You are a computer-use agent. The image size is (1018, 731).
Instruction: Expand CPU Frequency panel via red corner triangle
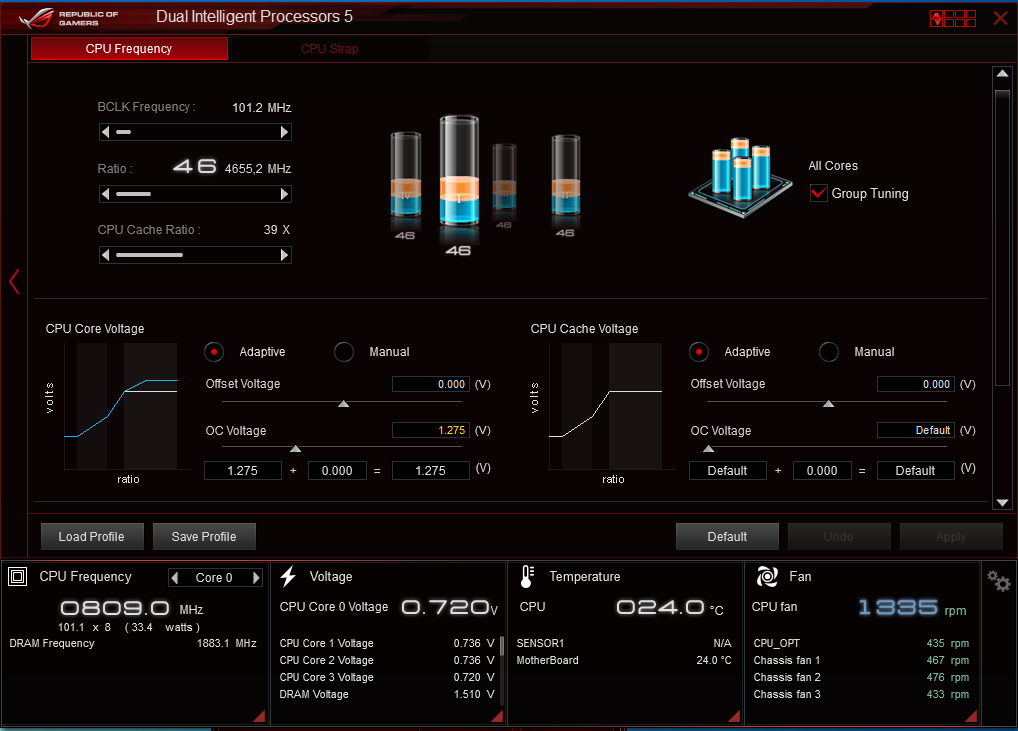(259, 716)
